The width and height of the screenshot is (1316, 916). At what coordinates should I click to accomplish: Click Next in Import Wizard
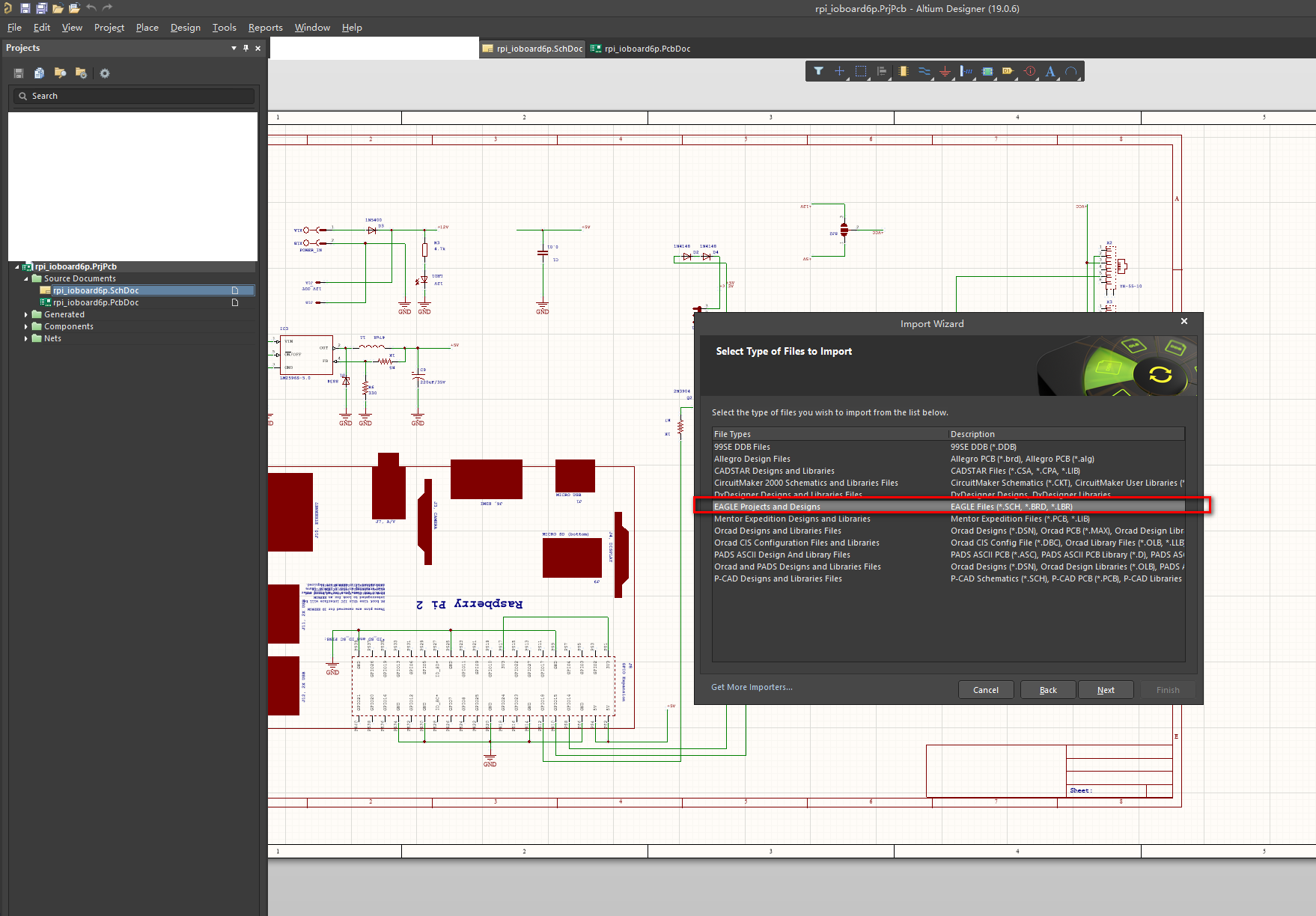tap(1106, 690)
